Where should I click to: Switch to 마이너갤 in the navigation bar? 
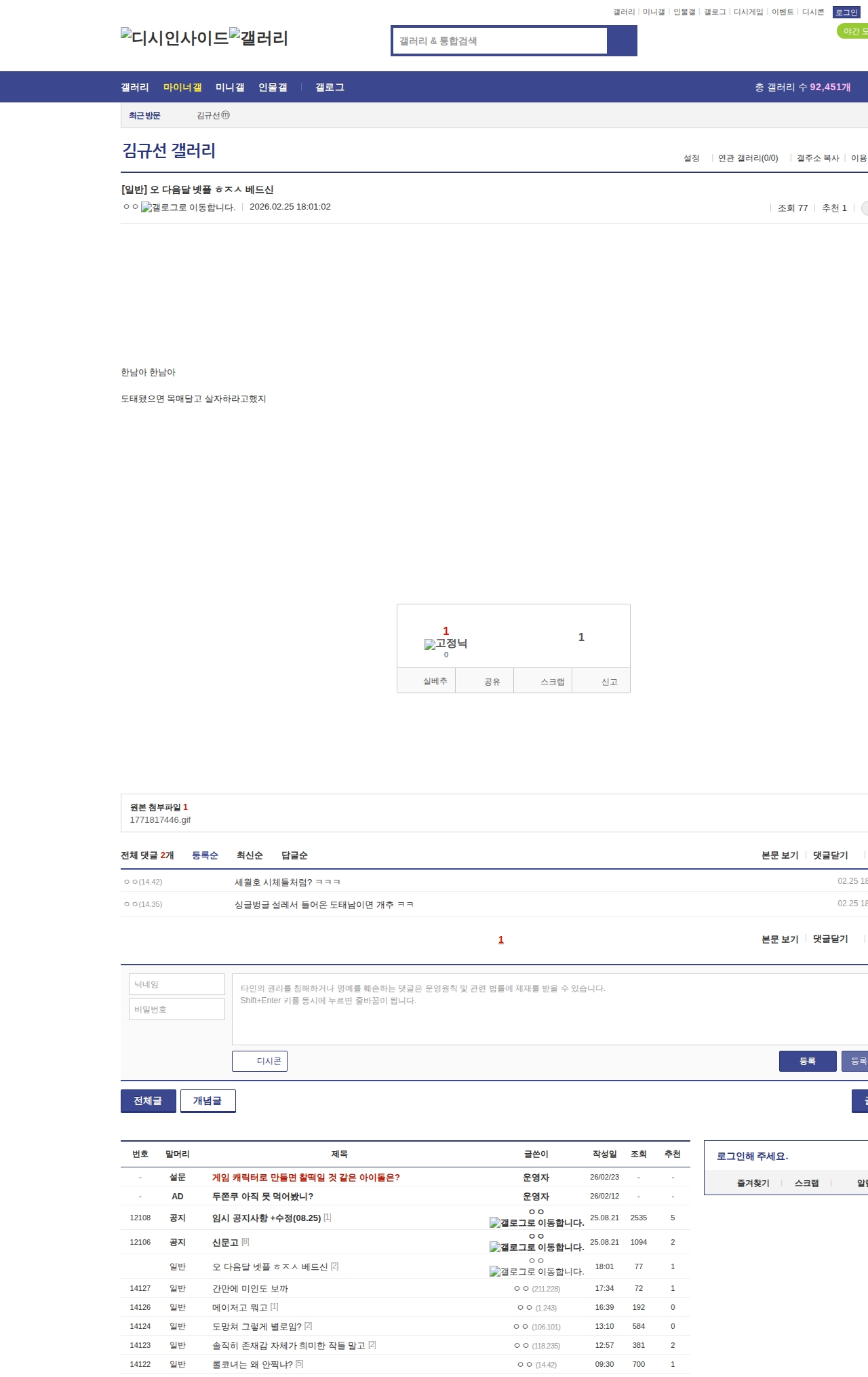[182, 88]
